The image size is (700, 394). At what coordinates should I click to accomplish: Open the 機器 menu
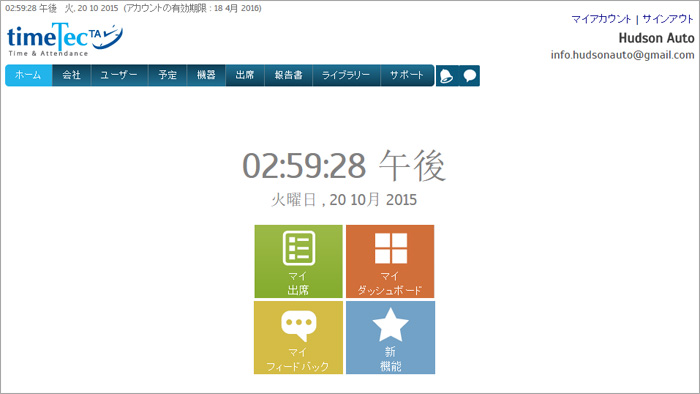pos(206,75)
